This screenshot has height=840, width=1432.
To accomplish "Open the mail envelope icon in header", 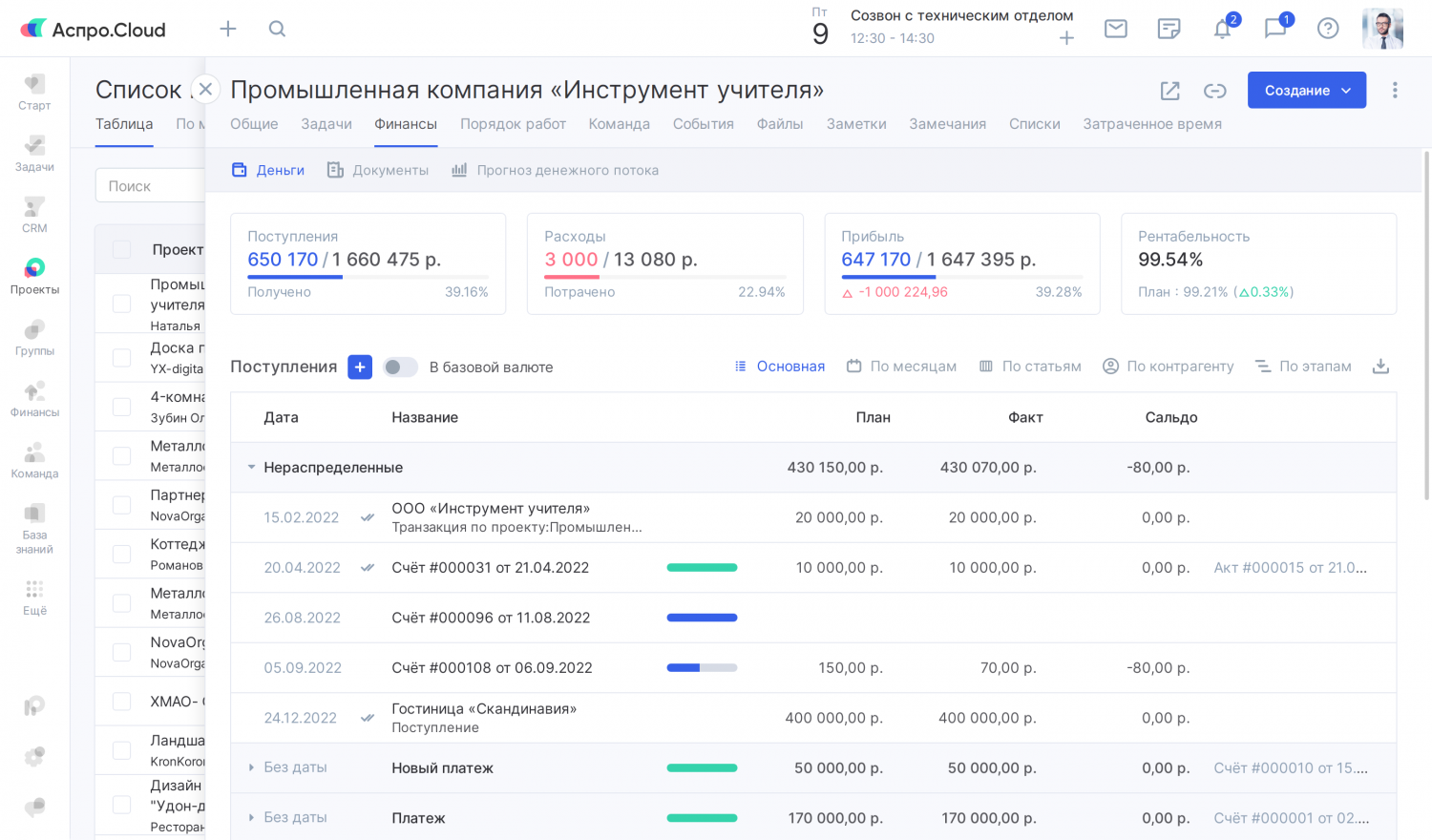I will pos(1115,29).
